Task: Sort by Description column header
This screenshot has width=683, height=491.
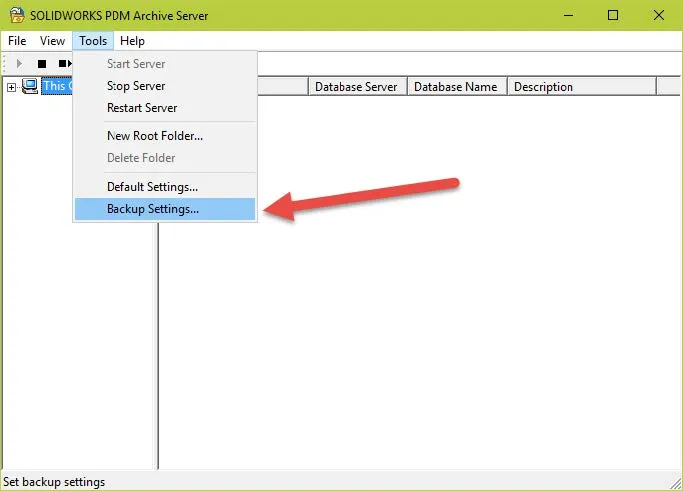Action: [x=582, y=87]
